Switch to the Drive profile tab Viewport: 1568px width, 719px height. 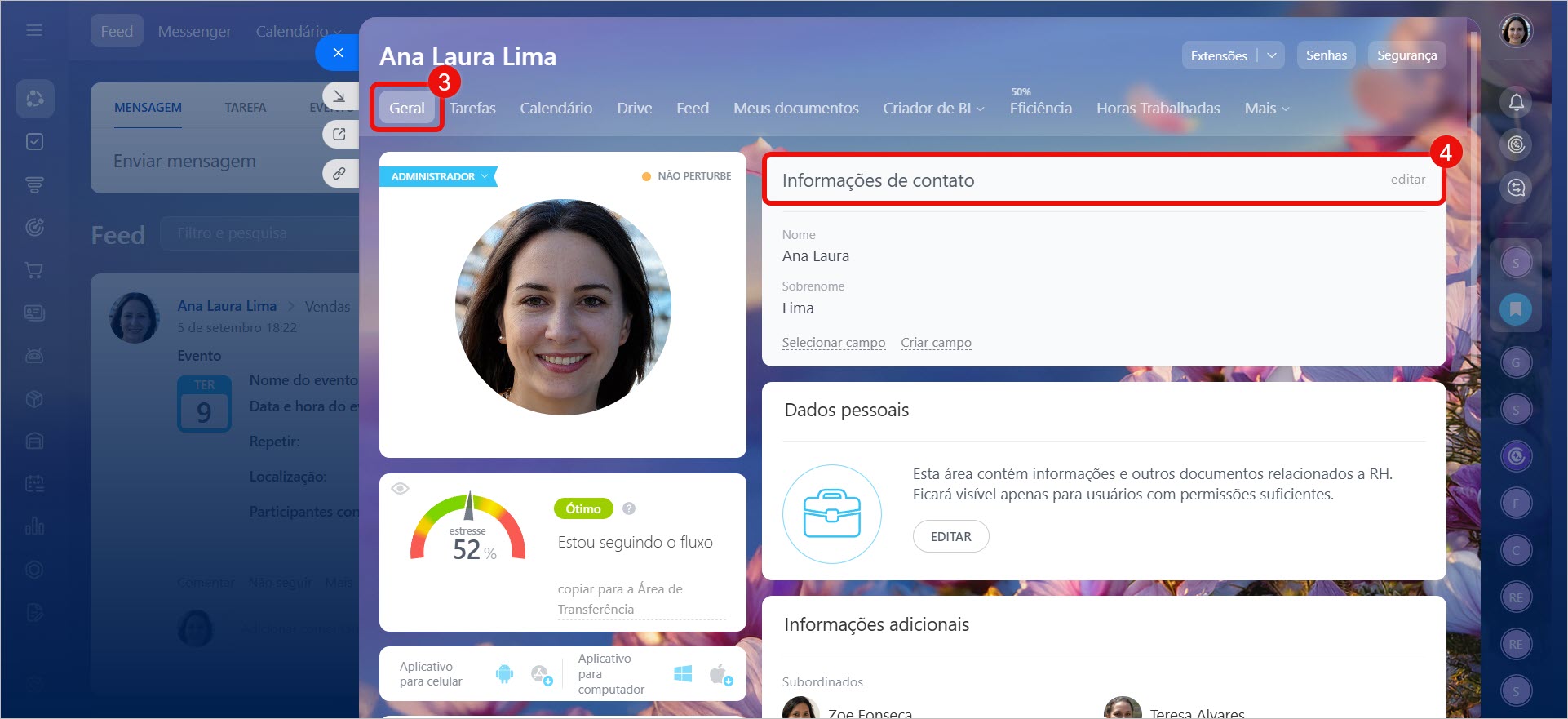coord(634,109)
